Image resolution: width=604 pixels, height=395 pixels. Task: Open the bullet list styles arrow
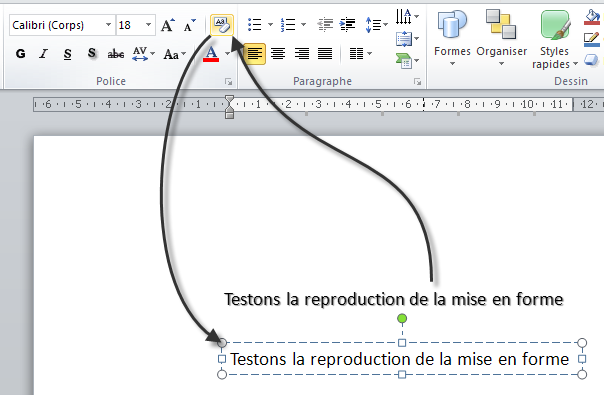pos(270,25)
